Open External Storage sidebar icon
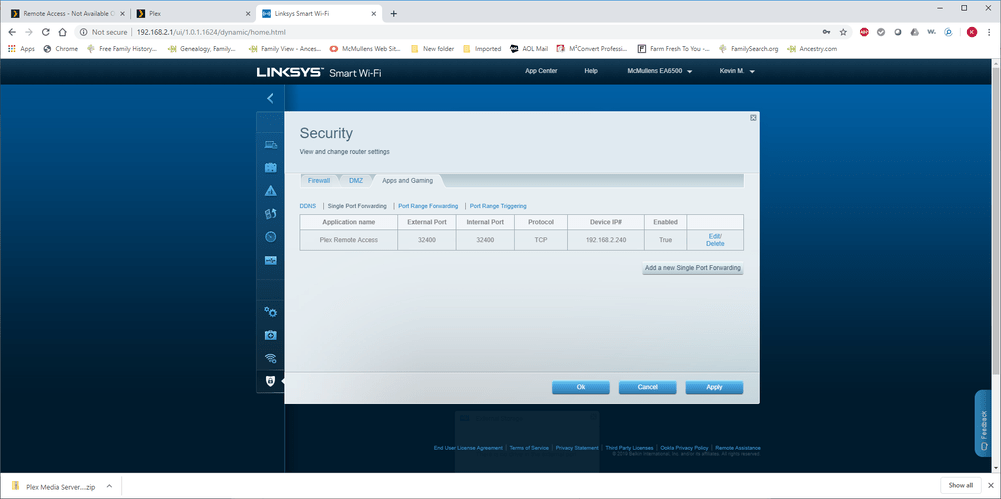 pyautogui.click(x=271, y=260)
